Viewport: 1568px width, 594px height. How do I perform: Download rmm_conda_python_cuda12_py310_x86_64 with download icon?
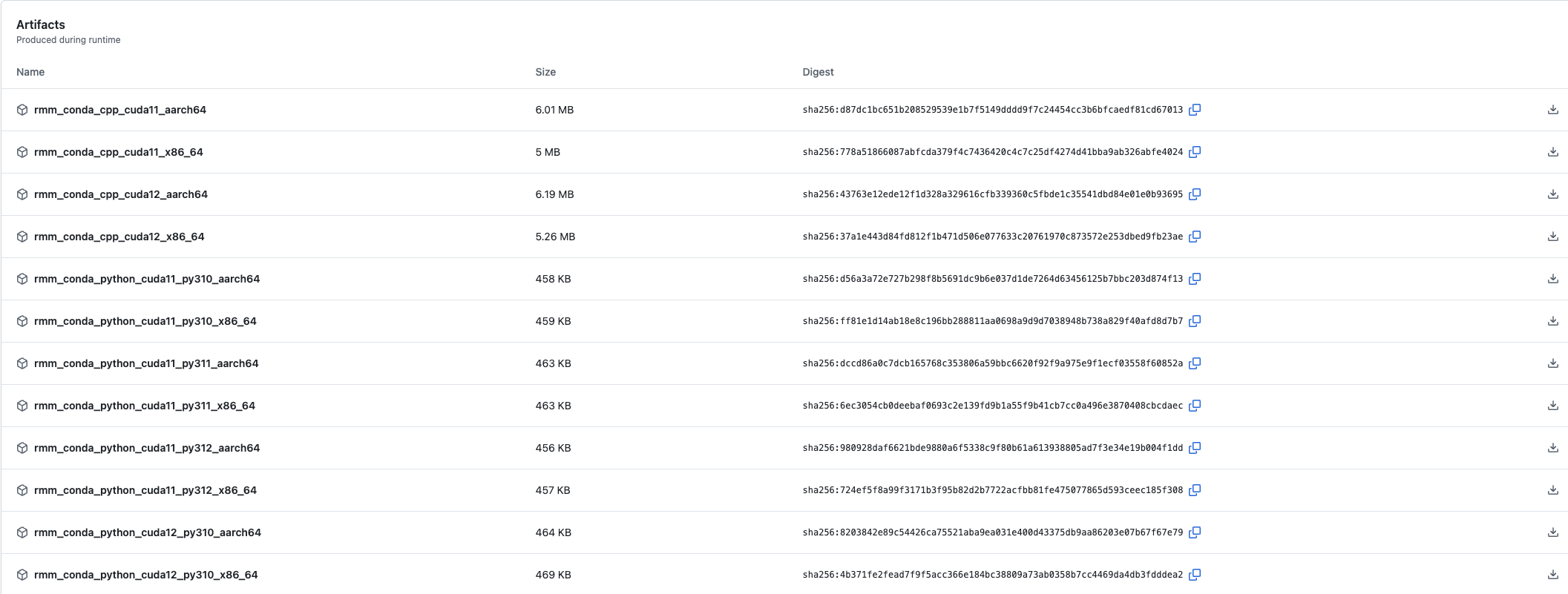coord(1552,575)
